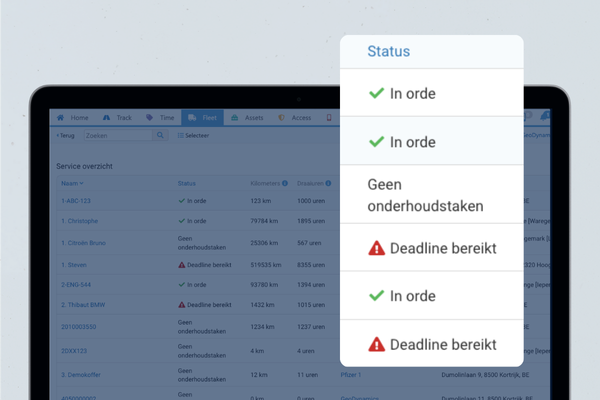Click the Status column header in table
The image size is (600, 400).
[x=187, y=183]
